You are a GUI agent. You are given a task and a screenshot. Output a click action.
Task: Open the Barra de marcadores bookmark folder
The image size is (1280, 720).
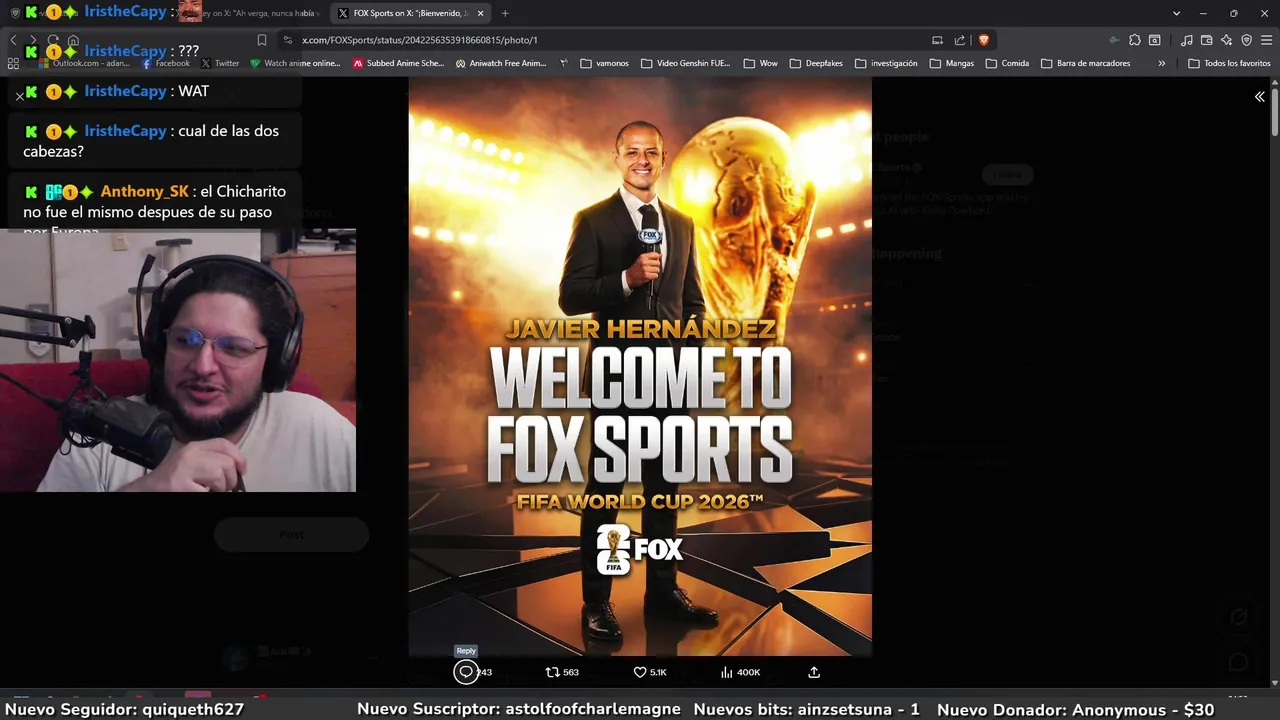(x=1086, y=63)
